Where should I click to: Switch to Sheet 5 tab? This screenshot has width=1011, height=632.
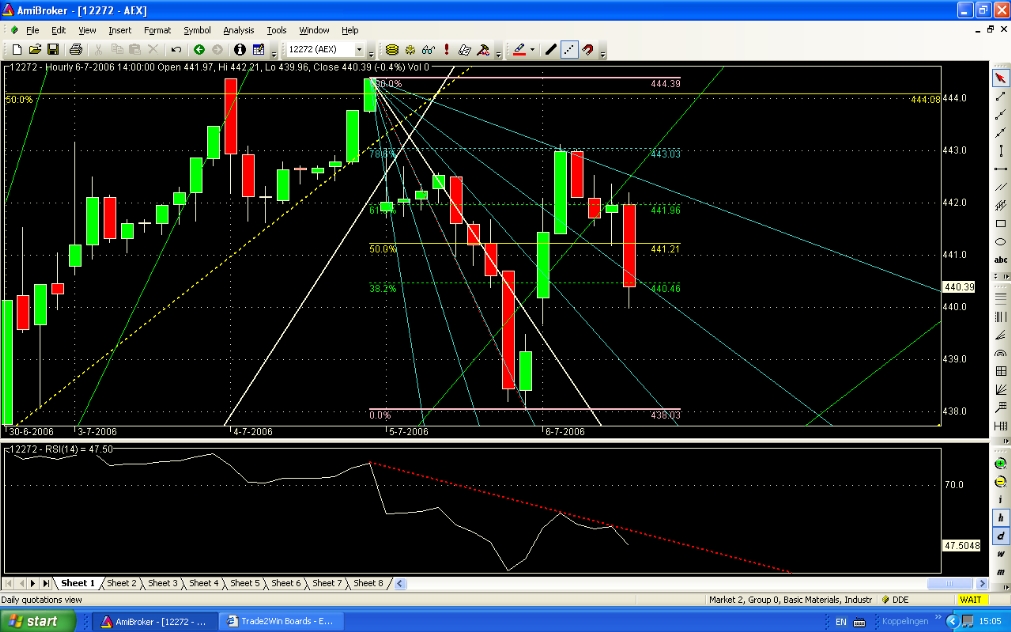coord(244,583)
